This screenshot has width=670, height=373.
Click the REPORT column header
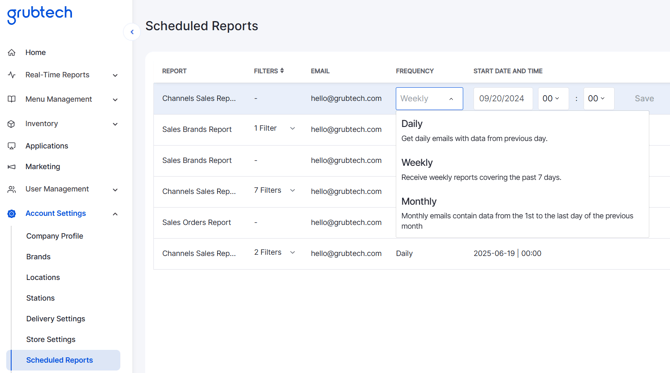[174, 71]
